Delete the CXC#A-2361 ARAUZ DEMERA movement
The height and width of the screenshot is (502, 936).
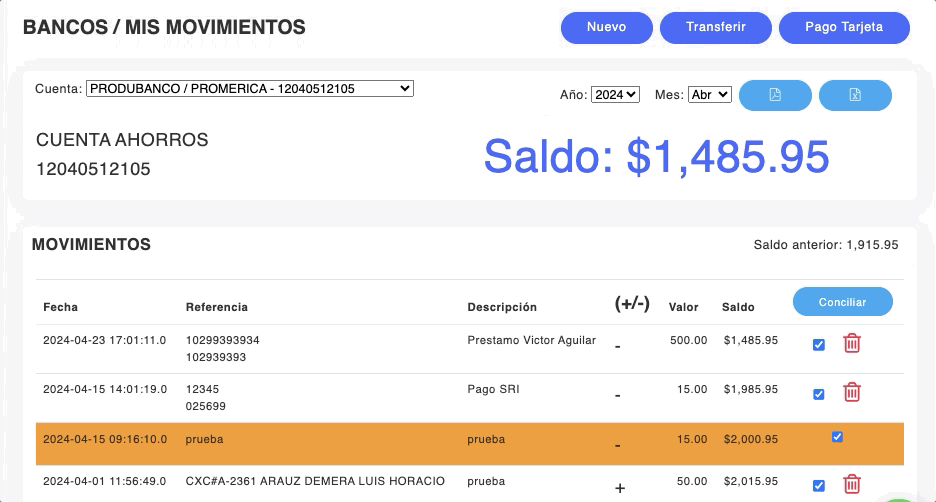tap(852, 485)
